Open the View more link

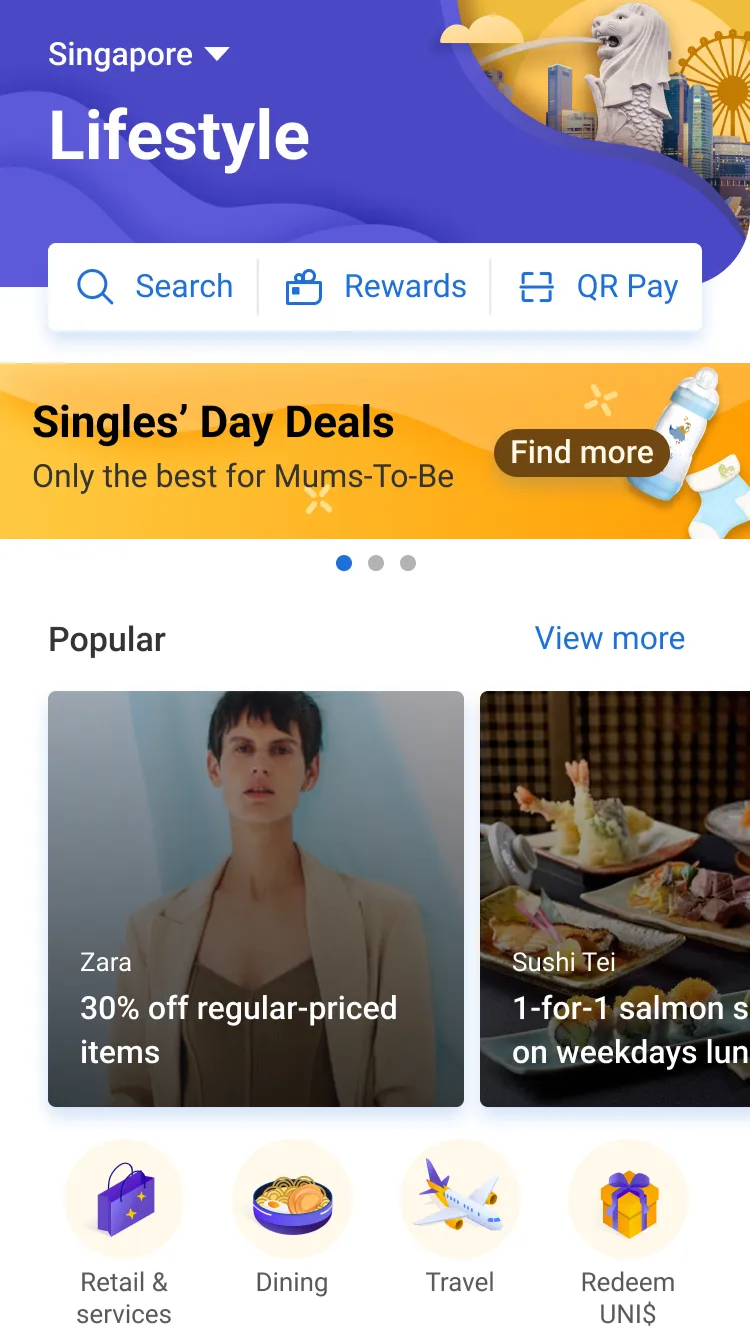point(610,638)
